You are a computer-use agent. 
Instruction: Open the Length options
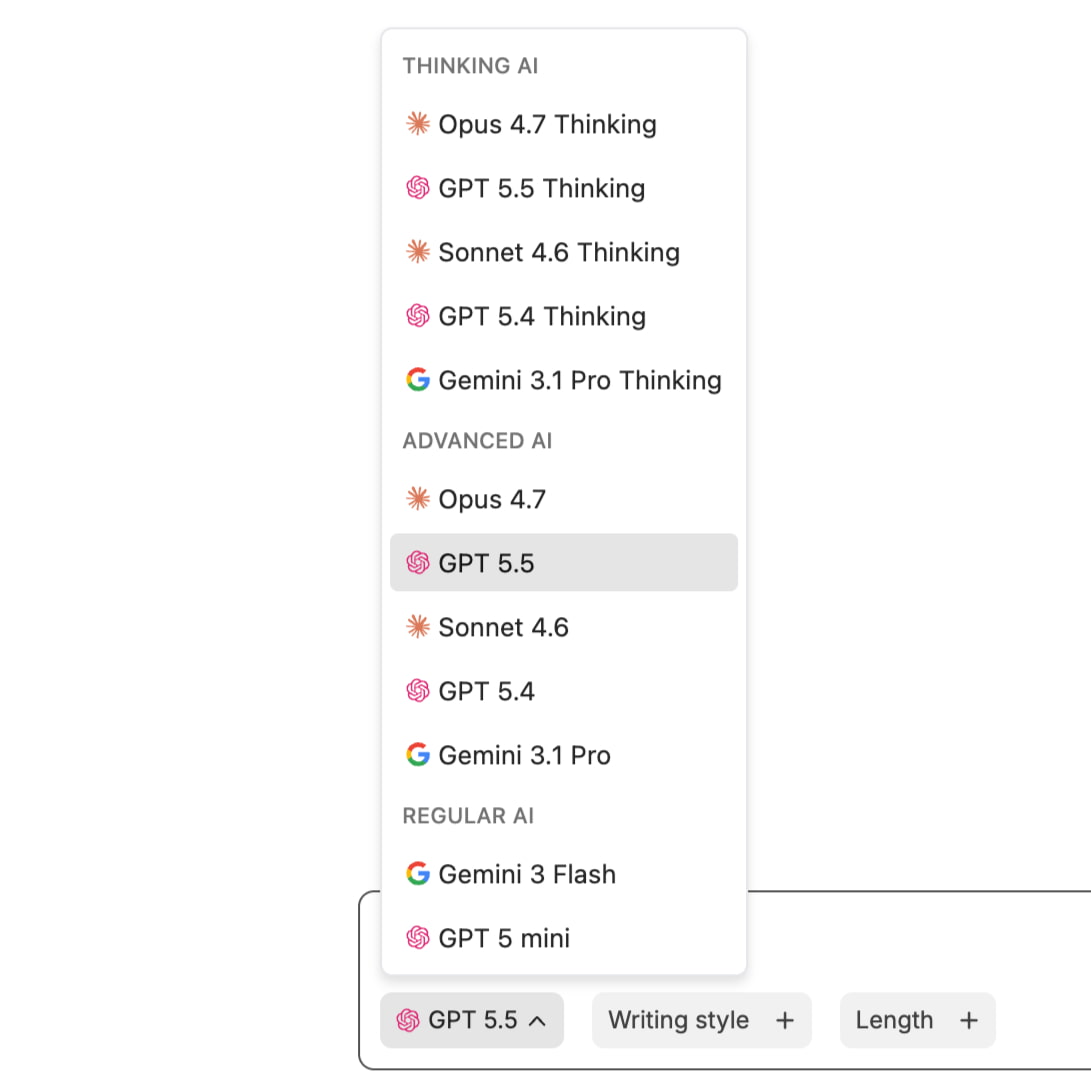[918, 1020]
